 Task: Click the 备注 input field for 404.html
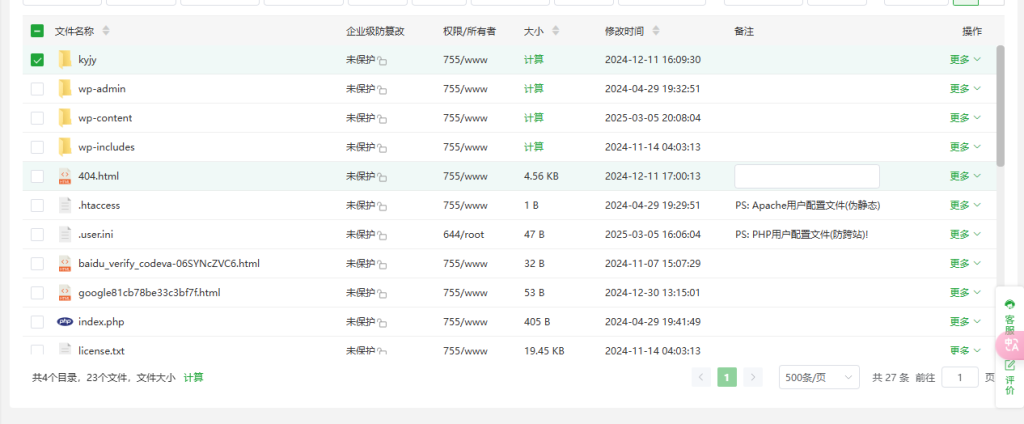pyautogui.click(x=806, y=176)
